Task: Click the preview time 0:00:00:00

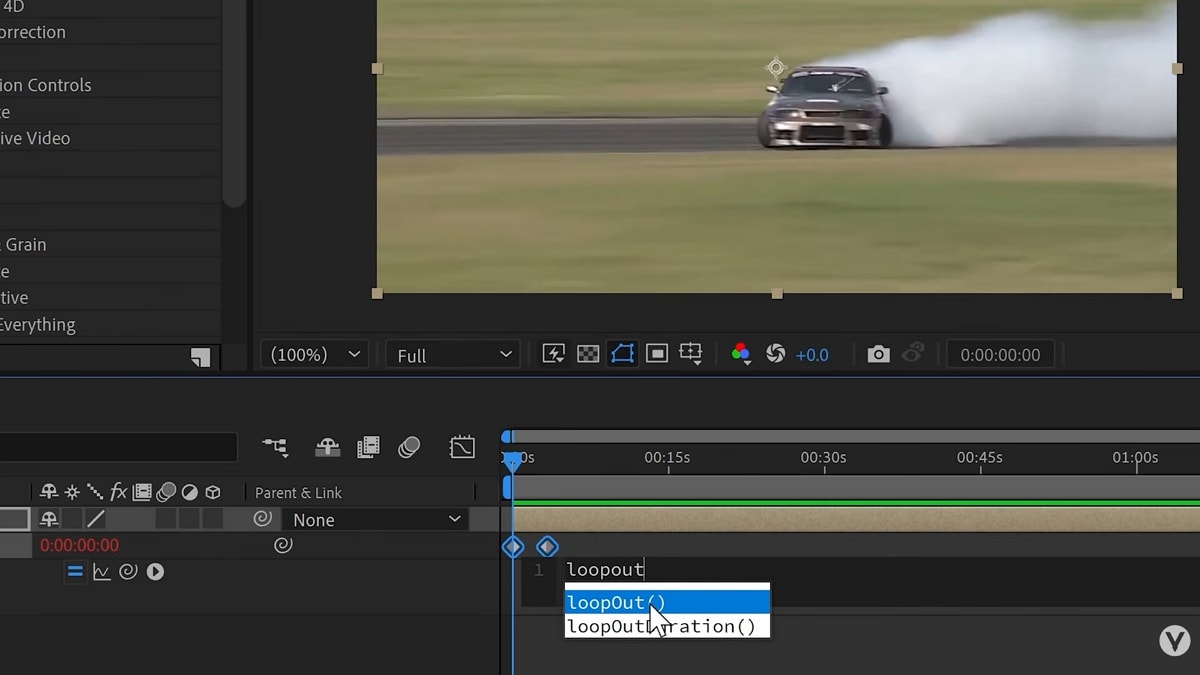Action: point(1000,355)
